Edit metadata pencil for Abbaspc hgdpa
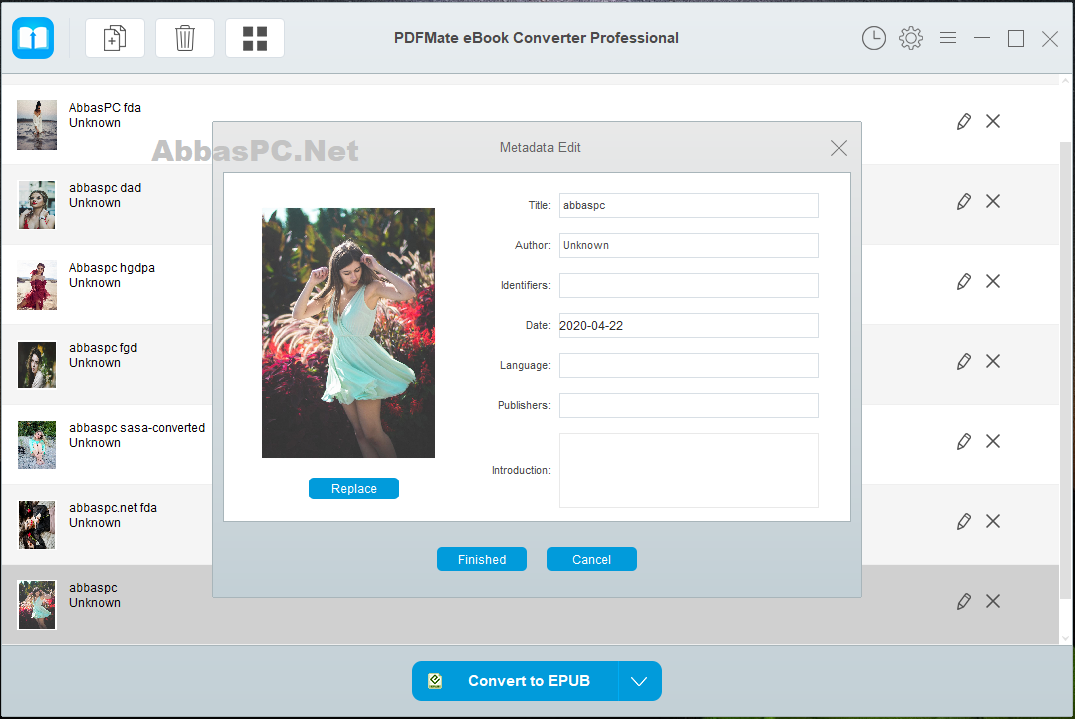Image resolution: width=1075 pixels, height=719 pixels. click(x=964, y=282)
